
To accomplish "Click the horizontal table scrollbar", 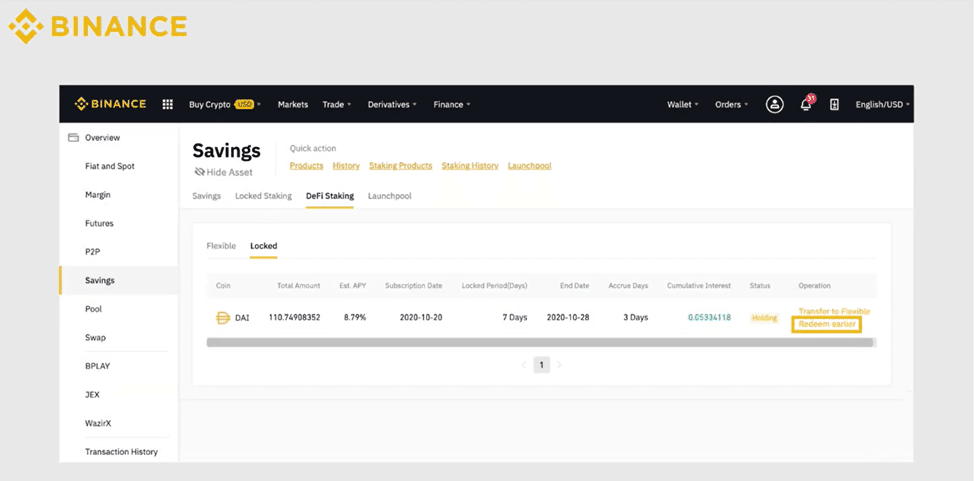I will 540,342.
